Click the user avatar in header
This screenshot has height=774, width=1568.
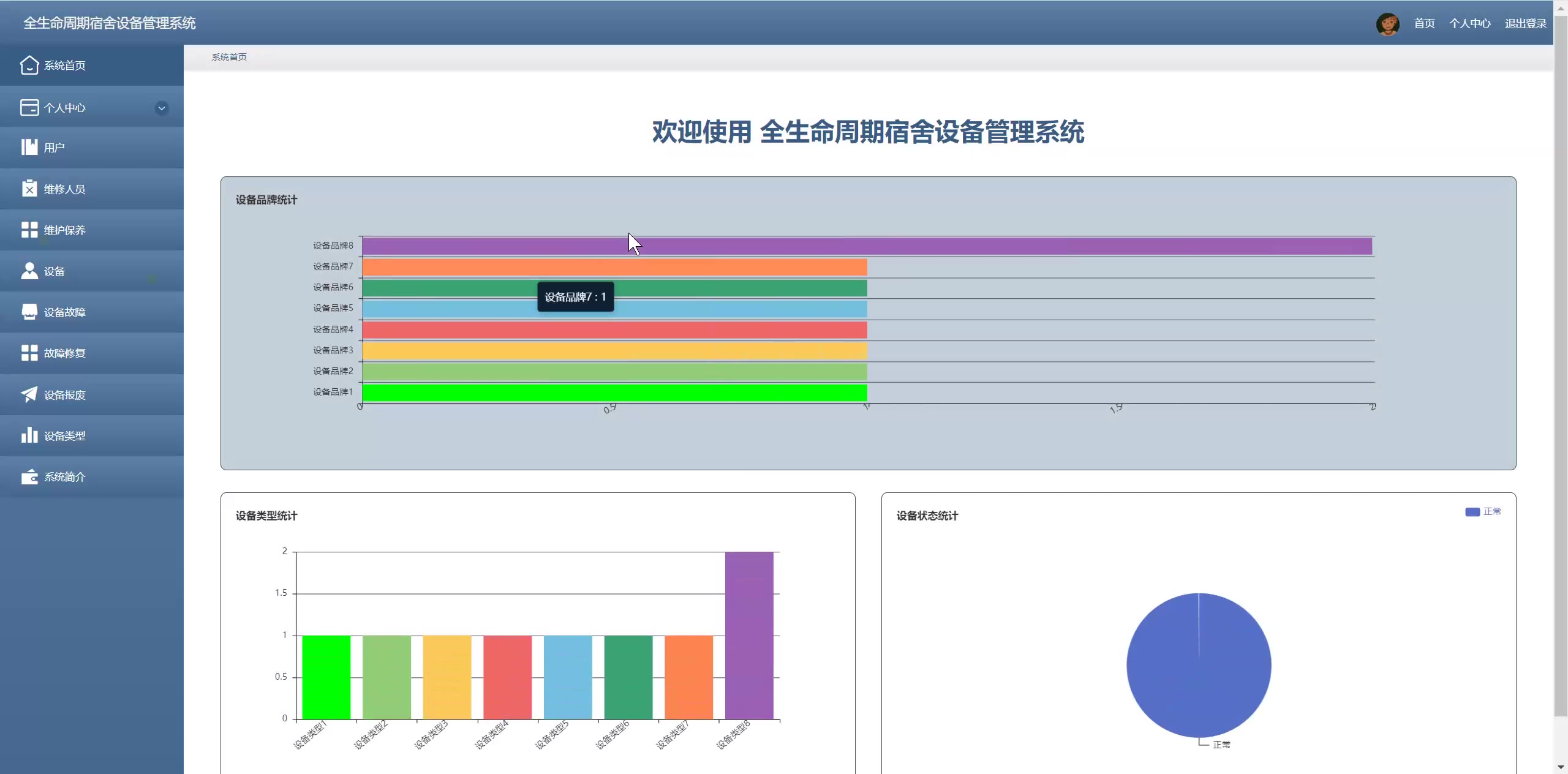pyautogui.click(x=1387, y=24)
